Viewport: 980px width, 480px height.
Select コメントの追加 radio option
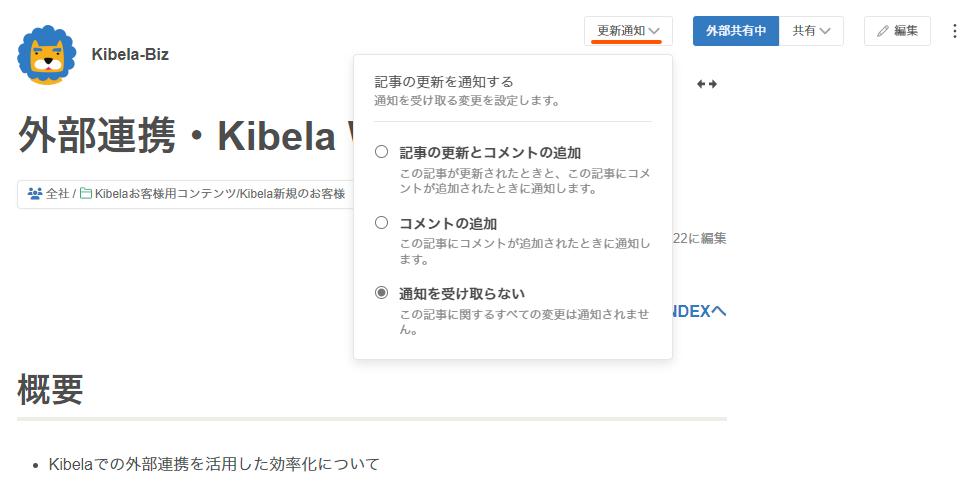[x=381, y=222]
